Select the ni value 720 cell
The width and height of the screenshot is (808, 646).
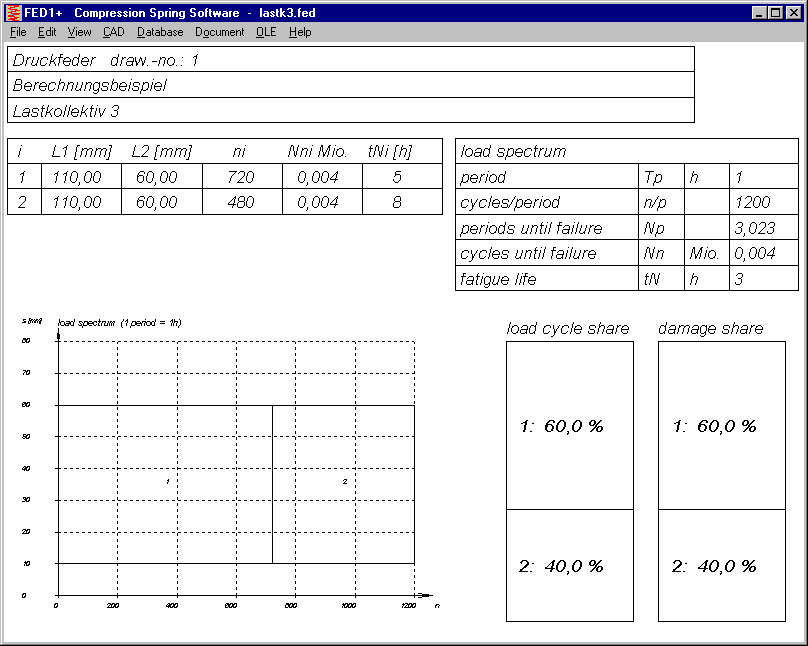[241, 177]
